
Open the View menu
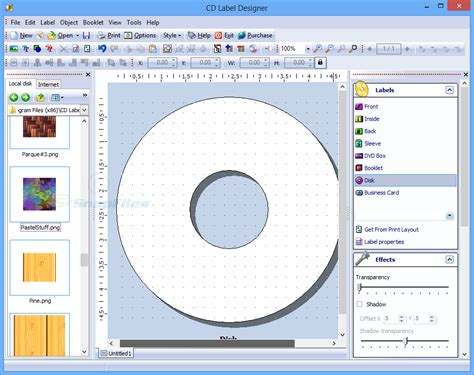pos(115,22)
